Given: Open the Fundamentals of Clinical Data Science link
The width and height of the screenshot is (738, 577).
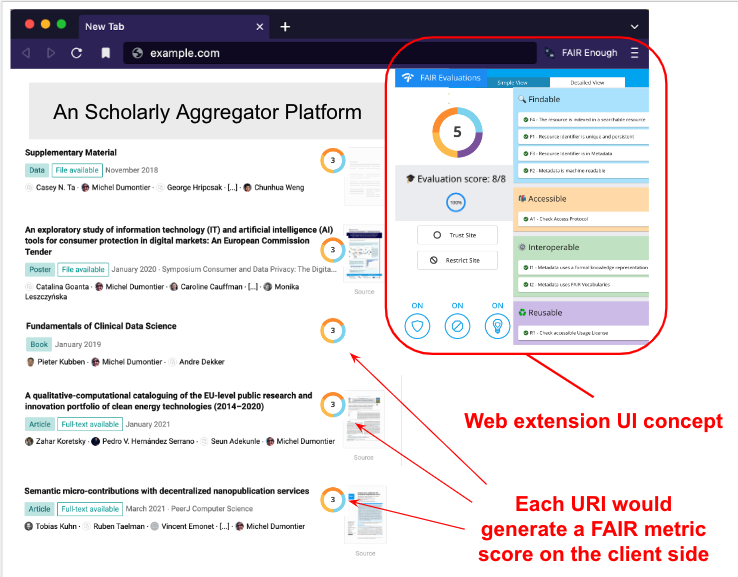Looking at the screenshot, I should [x=101, y=326].
